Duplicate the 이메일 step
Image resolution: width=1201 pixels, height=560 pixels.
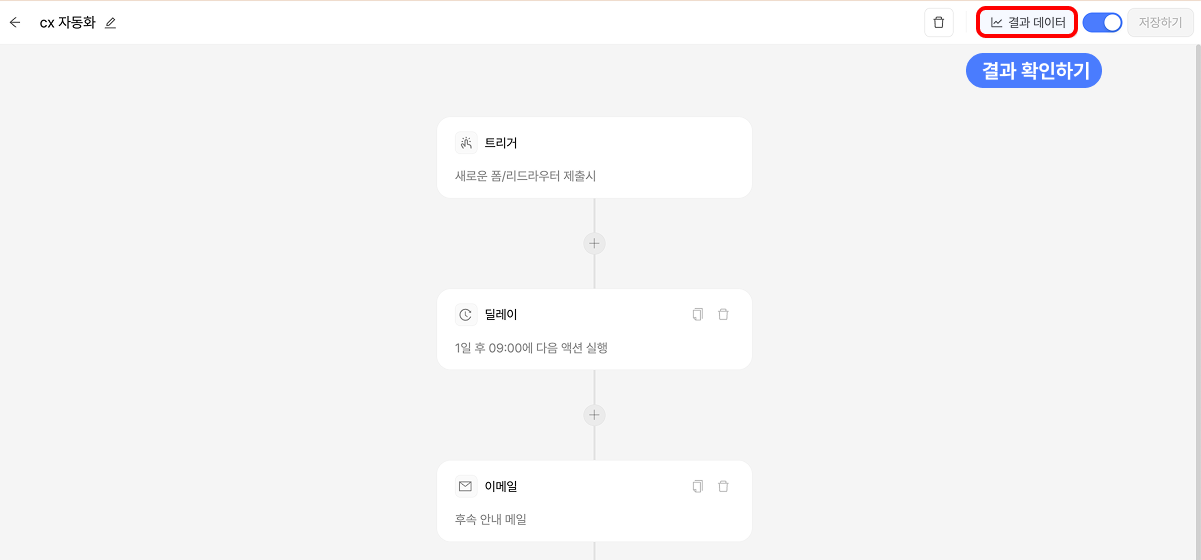tap(698, 486)
